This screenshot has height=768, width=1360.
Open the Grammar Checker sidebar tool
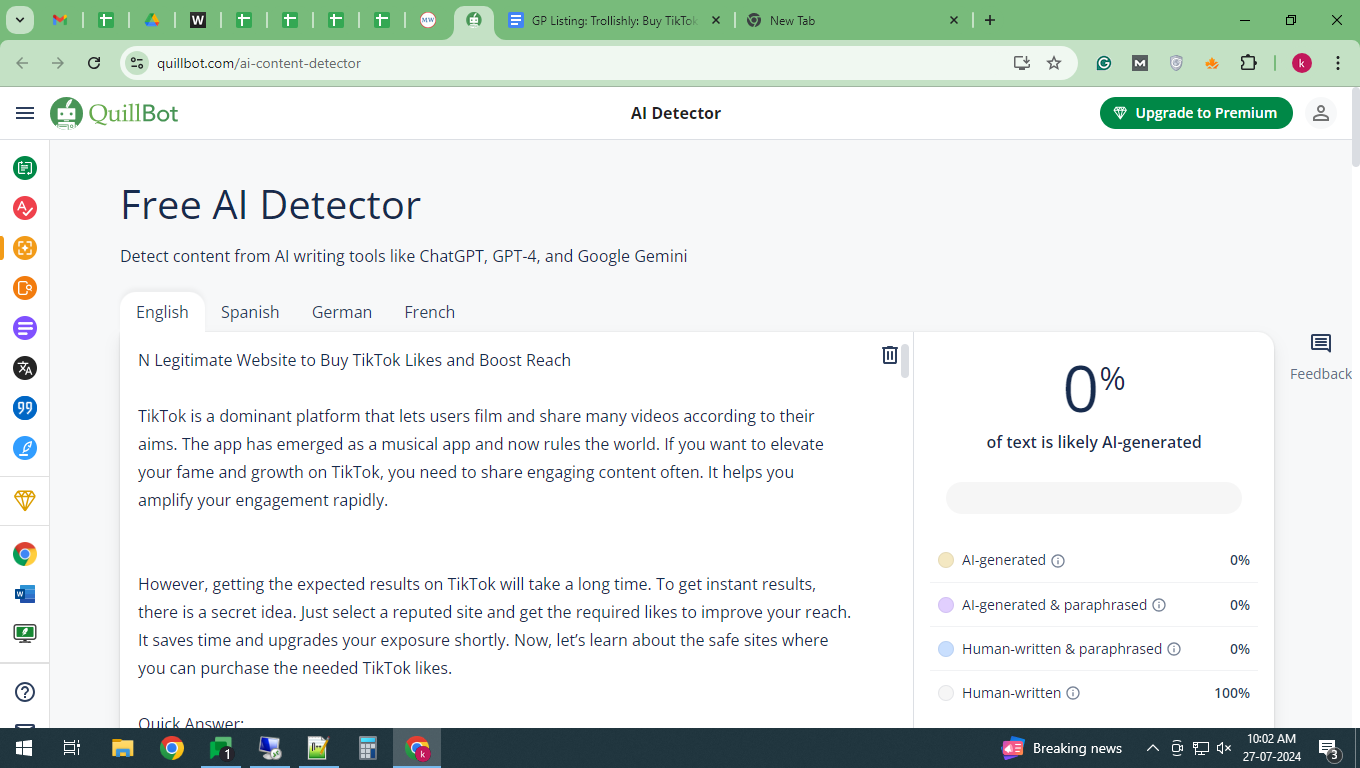pos(25,208)
